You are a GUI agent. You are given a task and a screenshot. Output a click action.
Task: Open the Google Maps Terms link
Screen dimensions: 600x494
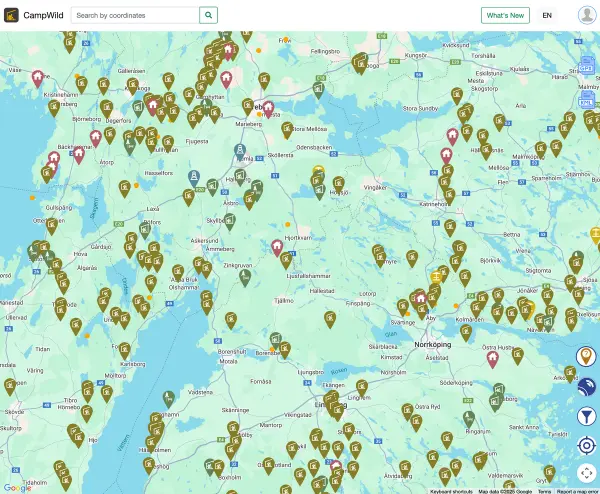544,491
